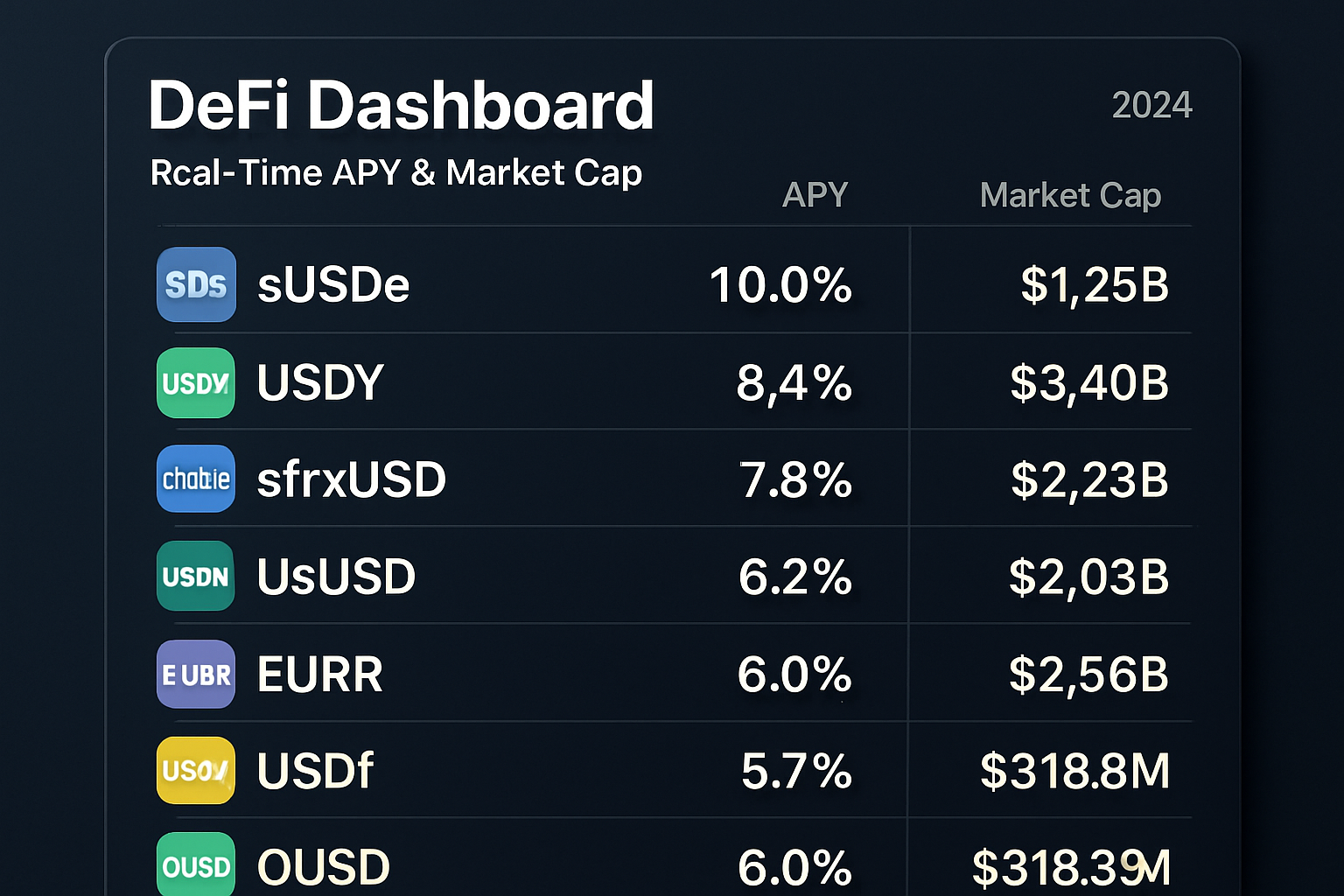Image resolution: width=1344 pixels, height=896 pixels.
Task: Open the purple EURR token icon
Action: click(x=196, y=674)
